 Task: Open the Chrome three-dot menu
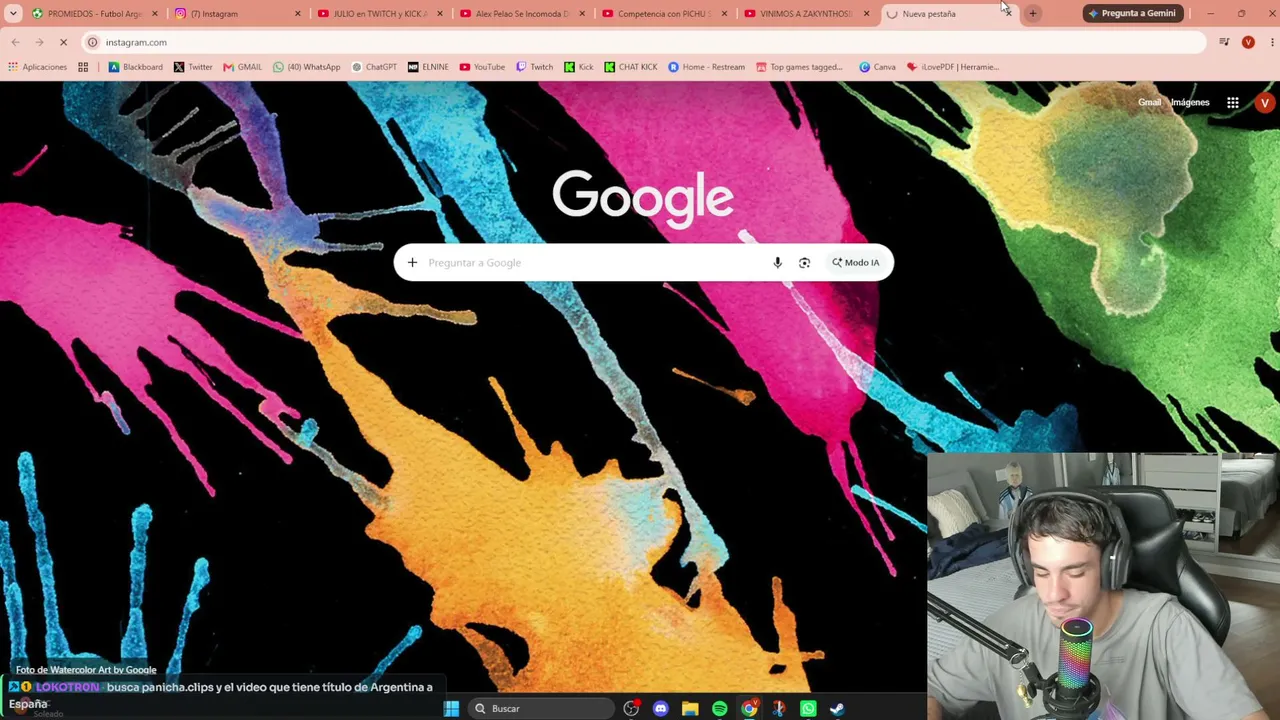click(1272, 42)
